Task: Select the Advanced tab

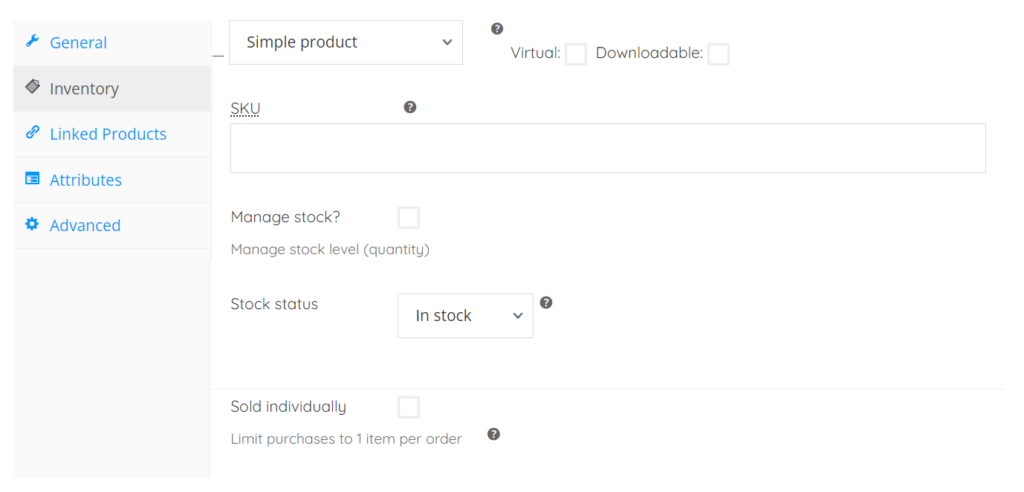Action: point(85,226)
